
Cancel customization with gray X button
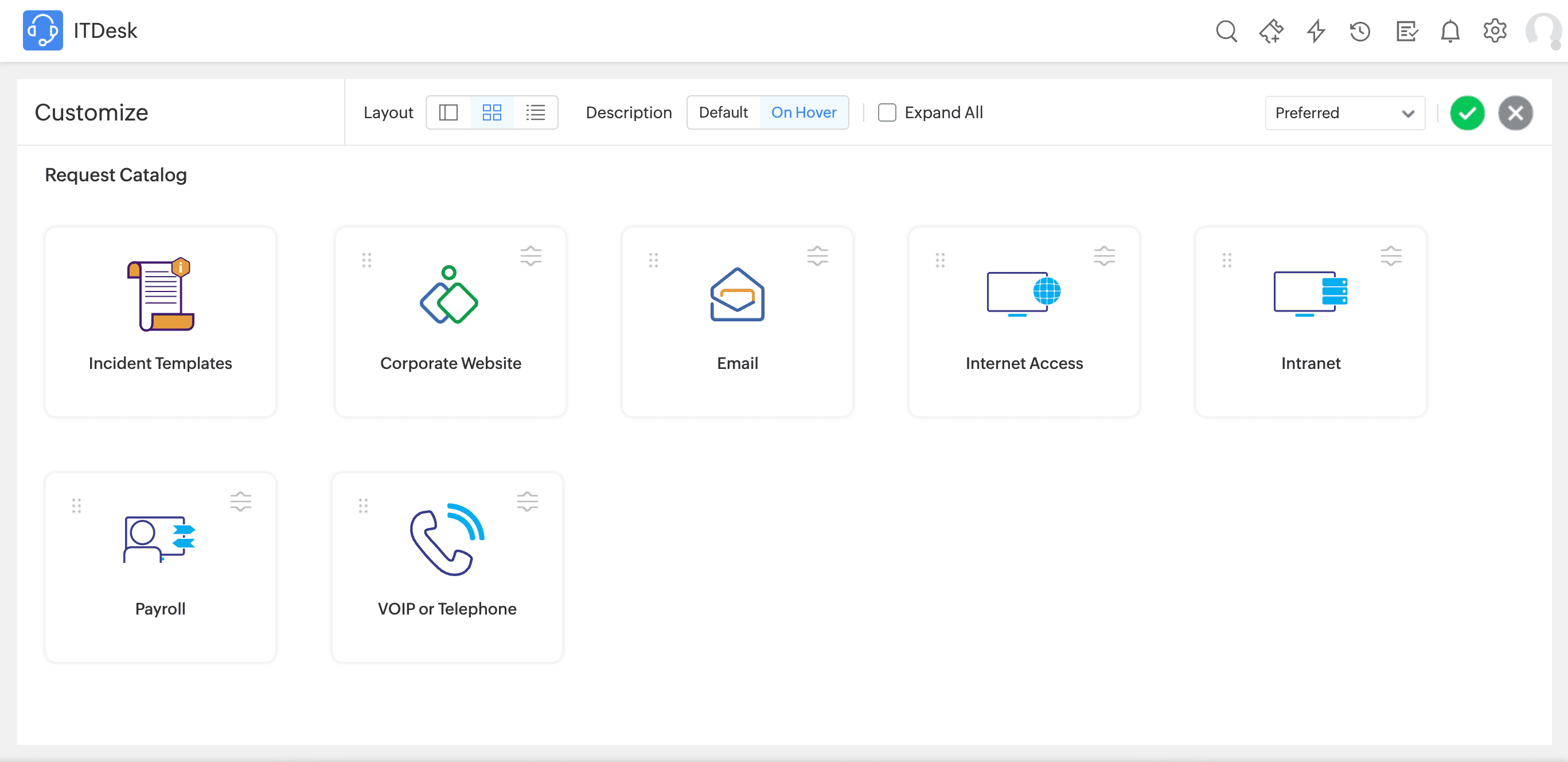pos(1515,113)
